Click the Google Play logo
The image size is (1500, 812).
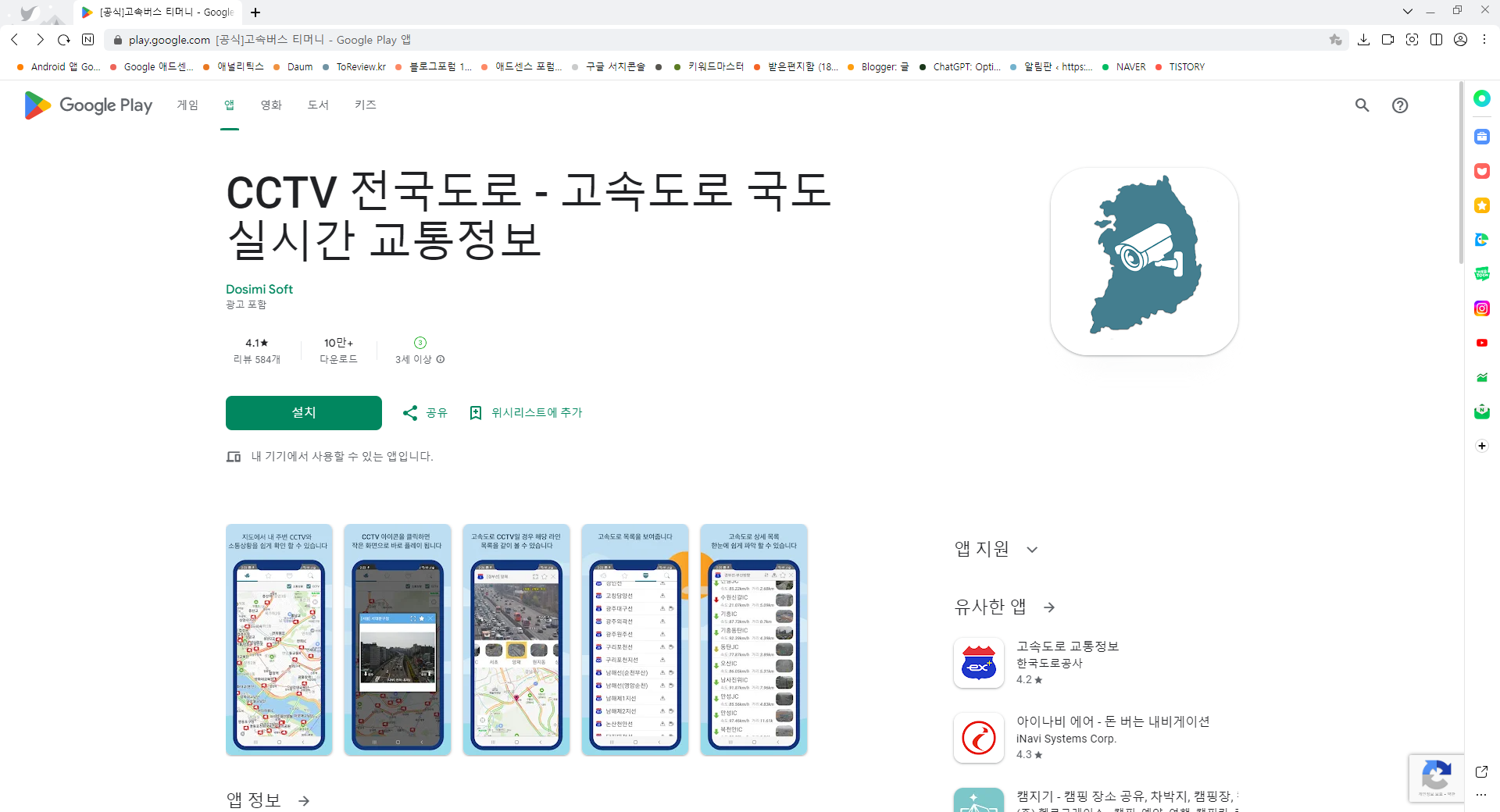click(87, 105)
